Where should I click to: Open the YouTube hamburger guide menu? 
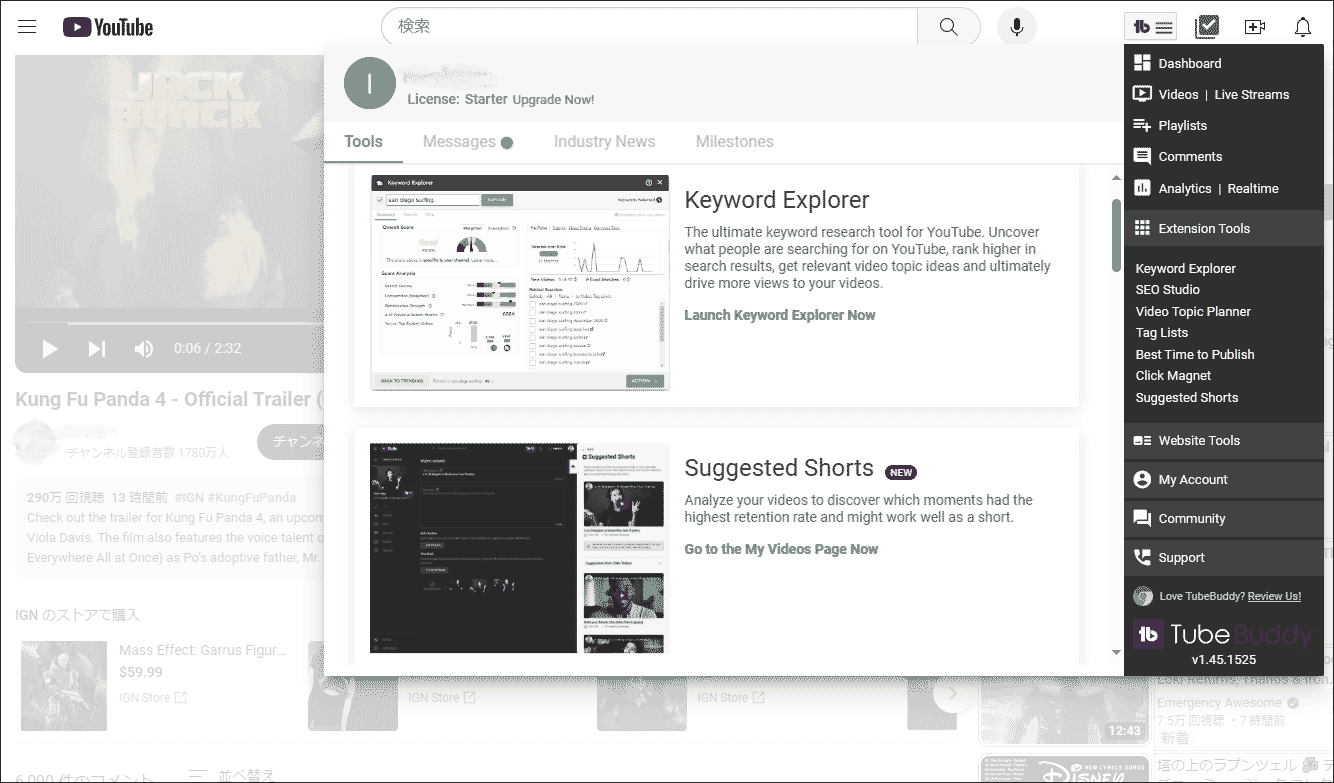(27, 27)
